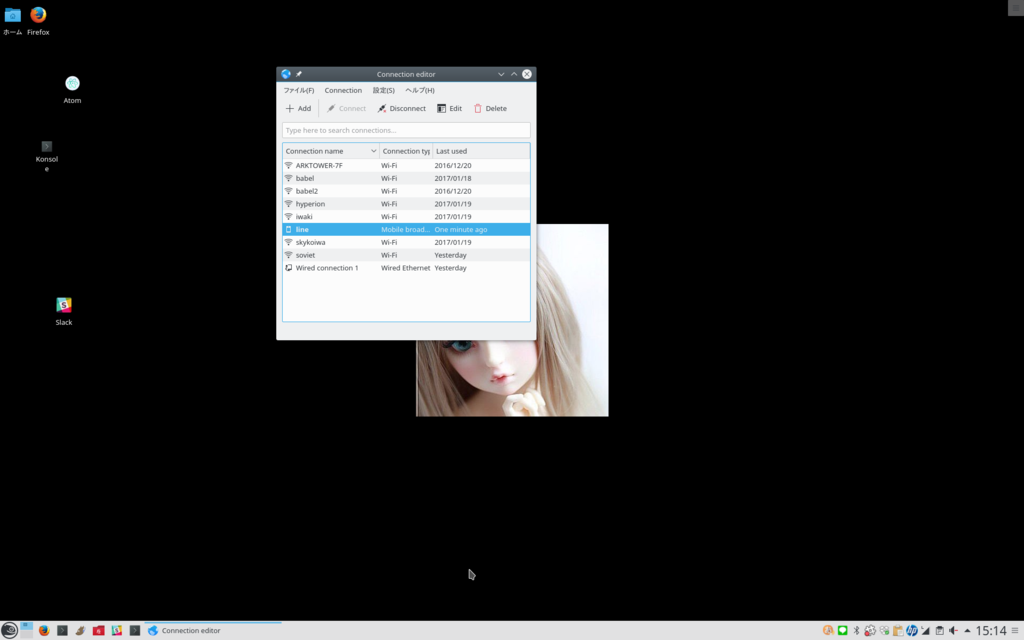Launch Firefox from the desktop
The image size is (1024, 640).
[x=38, y=16]
